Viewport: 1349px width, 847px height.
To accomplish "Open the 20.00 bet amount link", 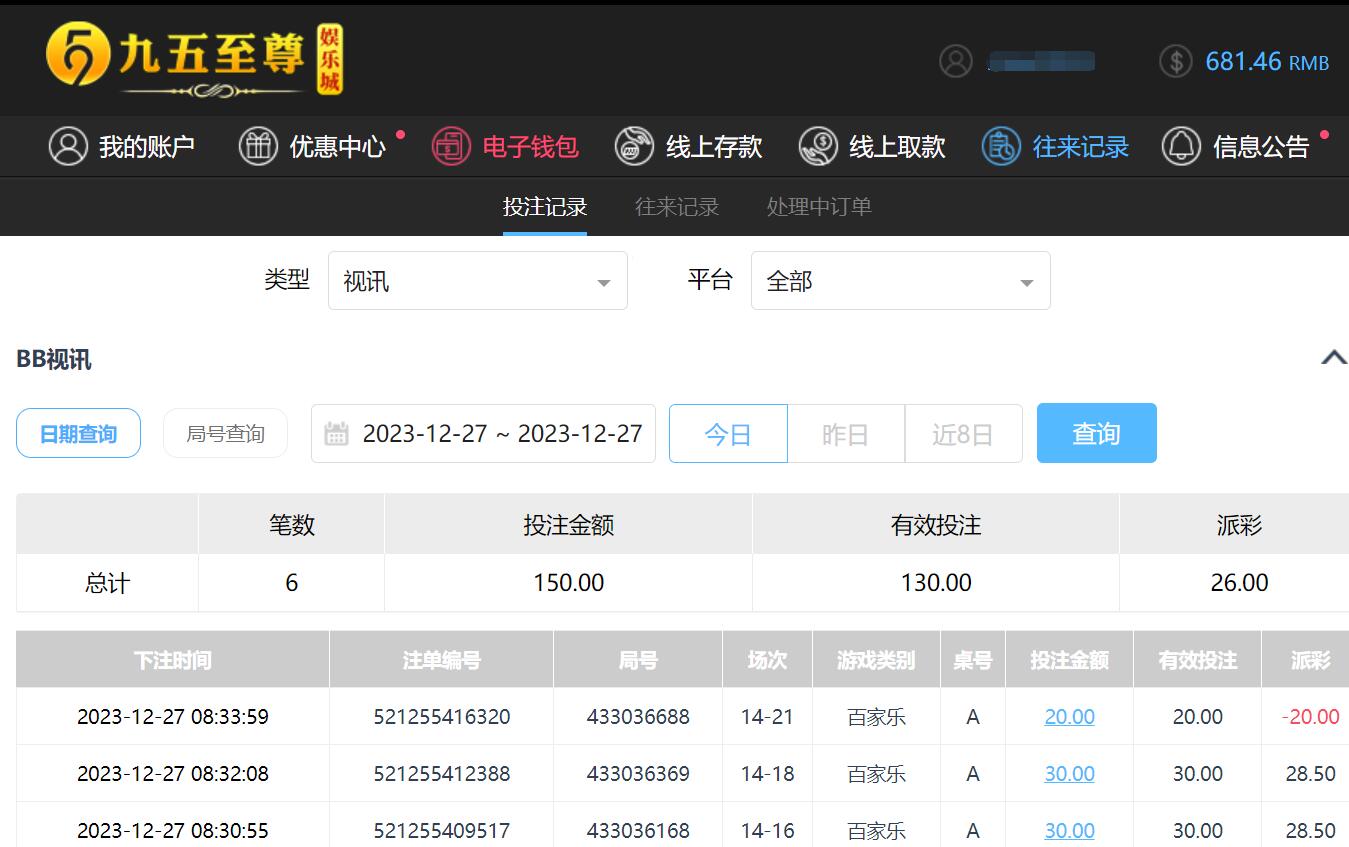I will click(1069, 717).
